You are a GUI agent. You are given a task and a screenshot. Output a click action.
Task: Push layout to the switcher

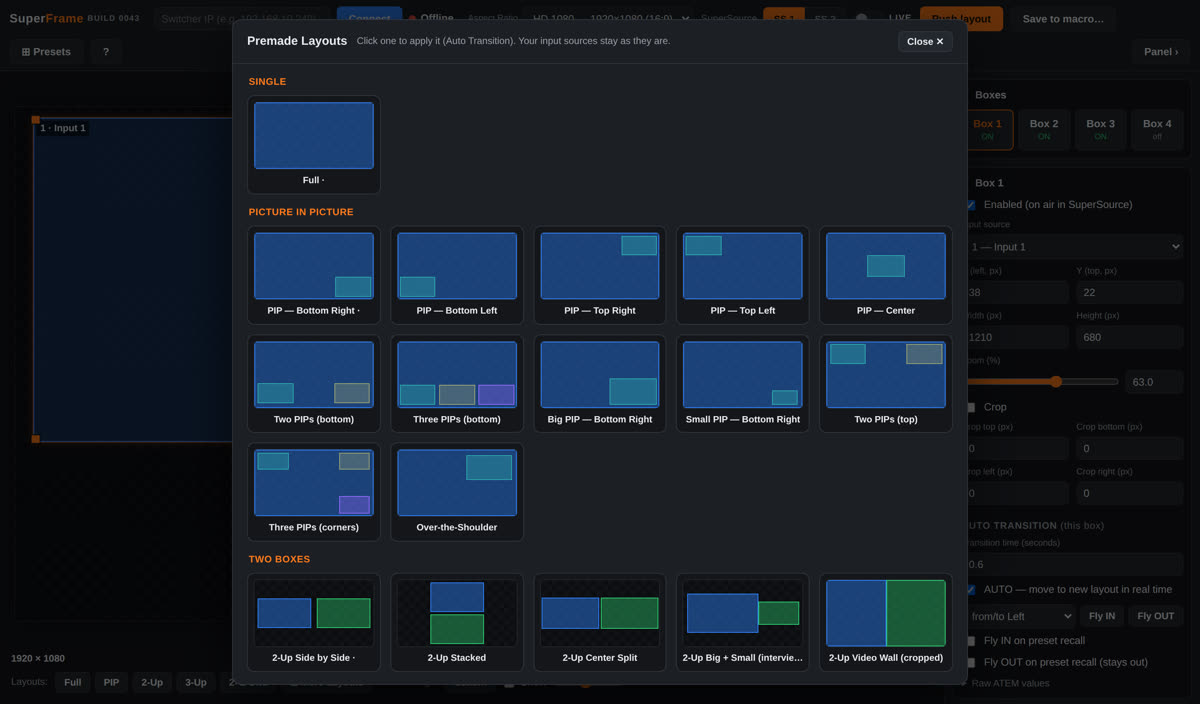[x=961, y=18]
